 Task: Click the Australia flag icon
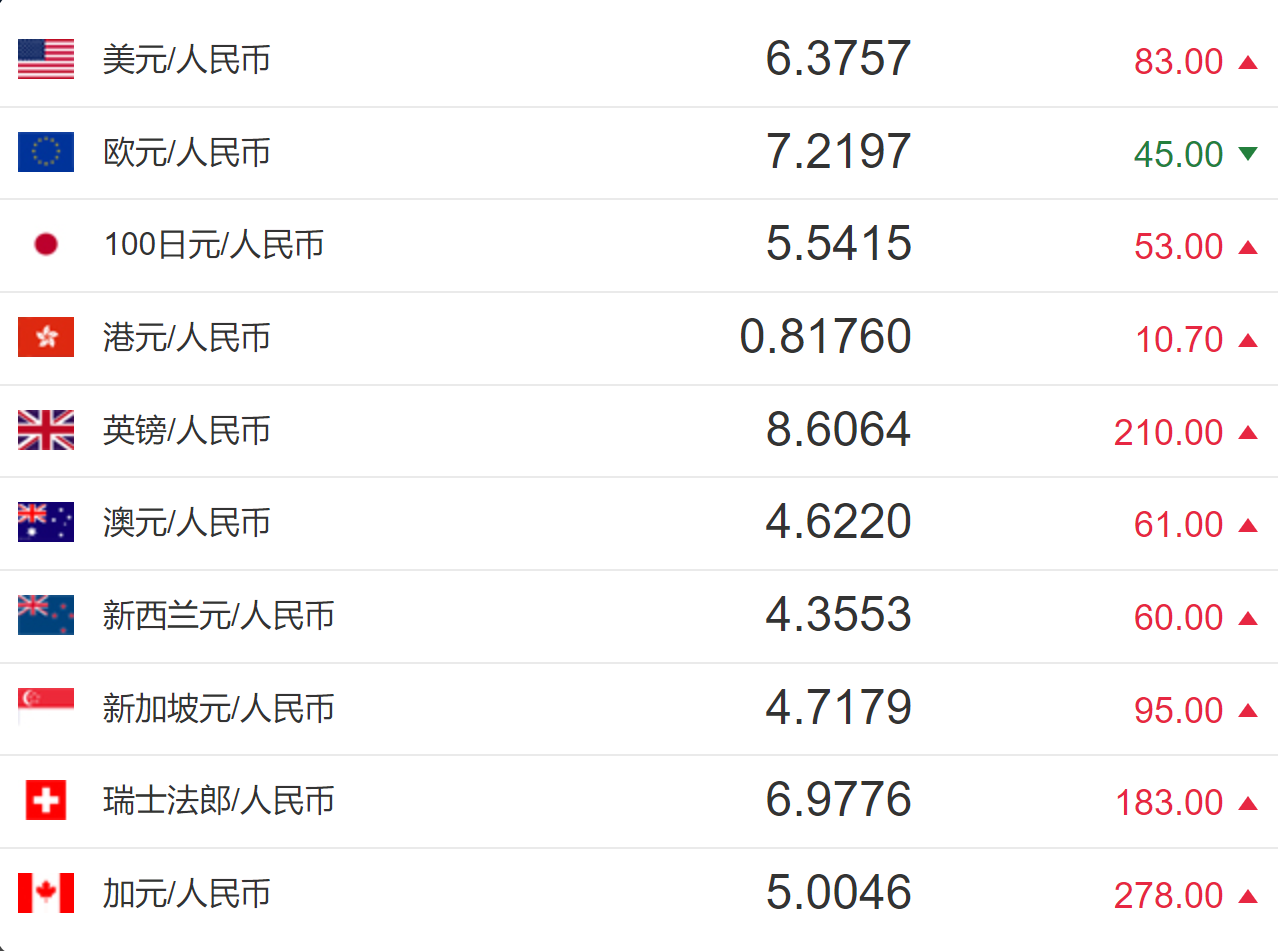pos(46,522)
